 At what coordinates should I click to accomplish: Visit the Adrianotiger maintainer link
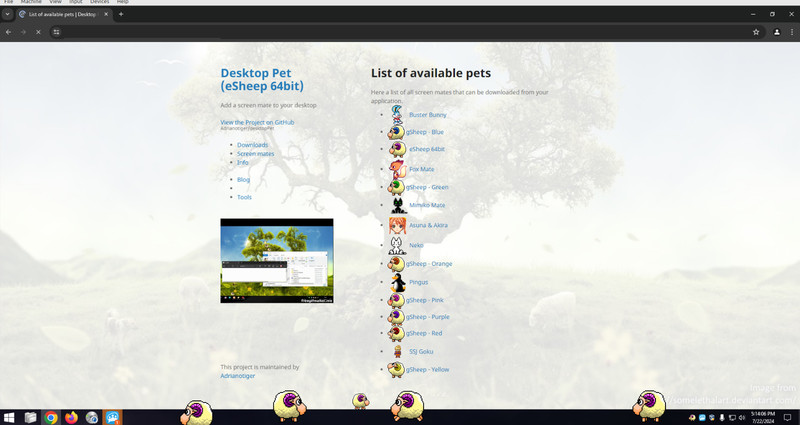click(238, 376)
